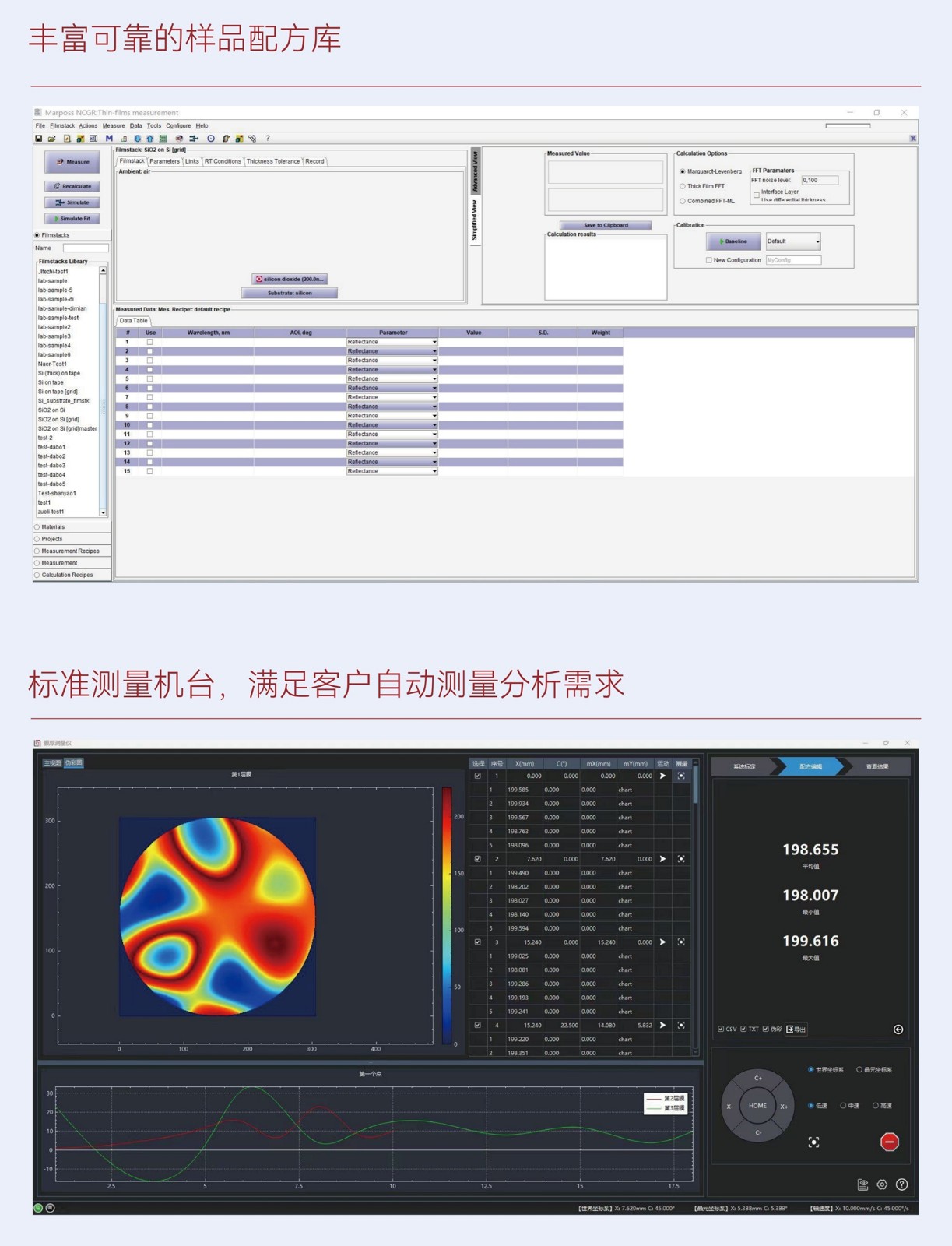Click the save disk icon in the toolbar
The height and width of the screenshot is (1246, 952).
[39, 139]
